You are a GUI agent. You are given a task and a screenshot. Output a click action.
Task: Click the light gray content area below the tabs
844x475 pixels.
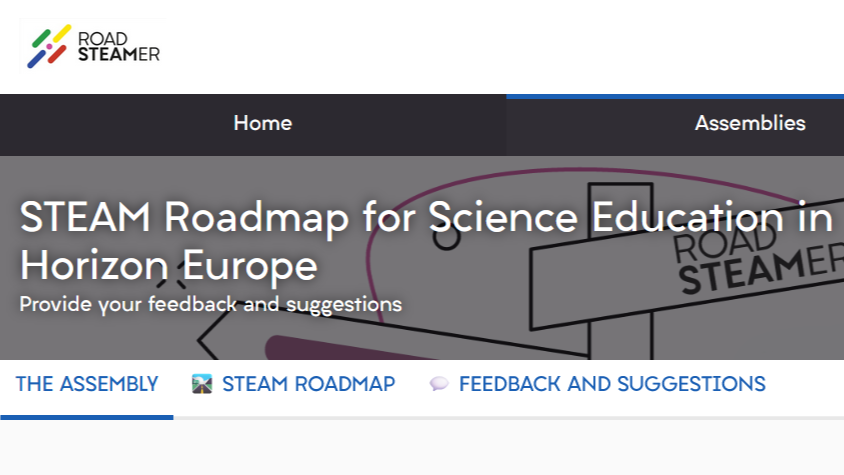(422, 448)
